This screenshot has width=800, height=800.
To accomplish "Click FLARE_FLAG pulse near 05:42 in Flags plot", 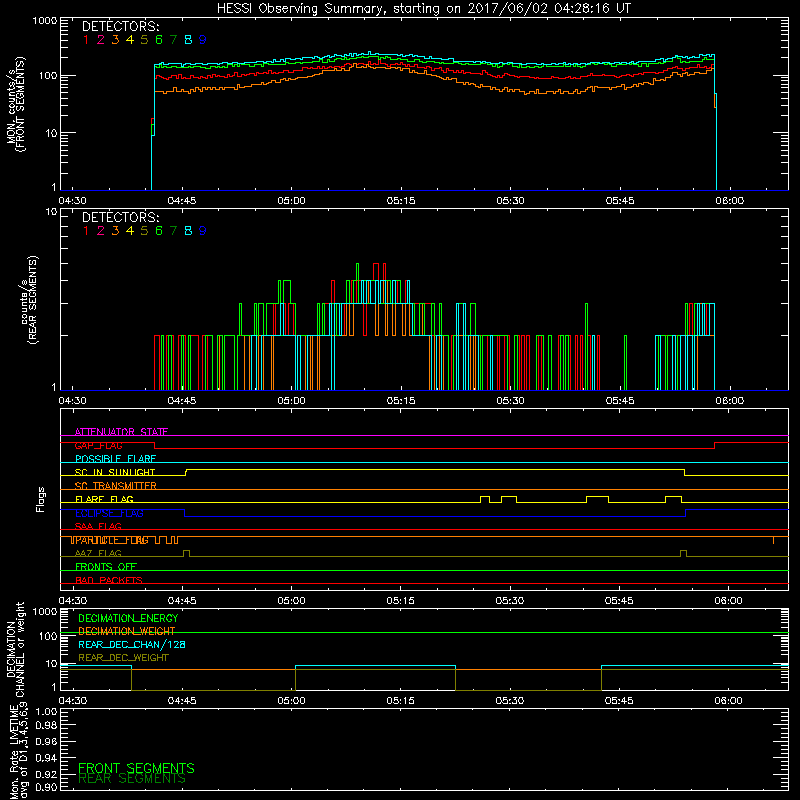I will coord(597,497).
